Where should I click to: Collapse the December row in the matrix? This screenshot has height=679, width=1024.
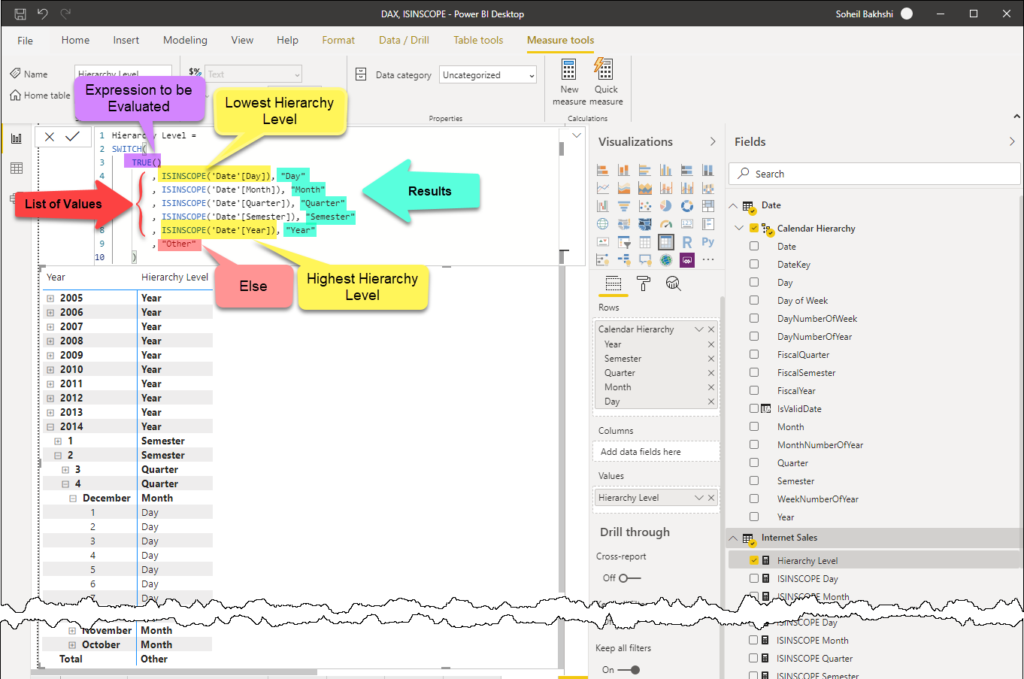72,498
